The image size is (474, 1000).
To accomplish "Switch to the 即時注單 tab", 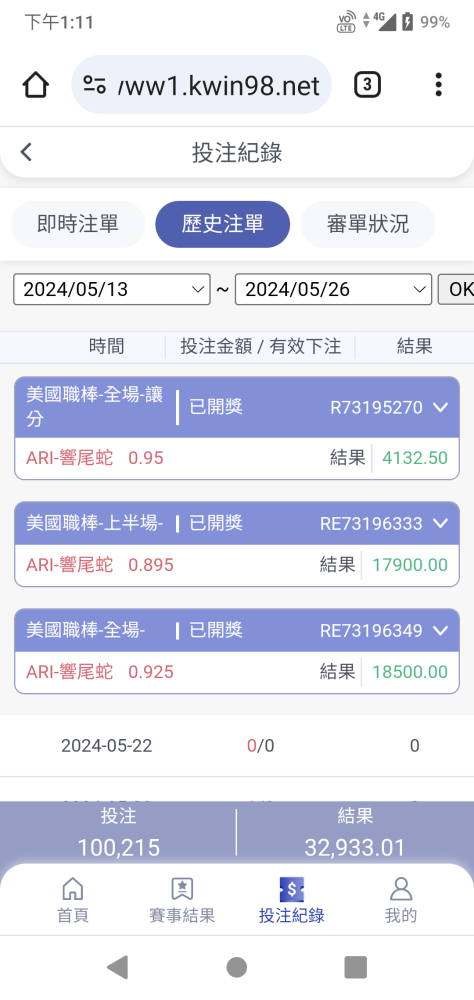I will pos(78,224).
